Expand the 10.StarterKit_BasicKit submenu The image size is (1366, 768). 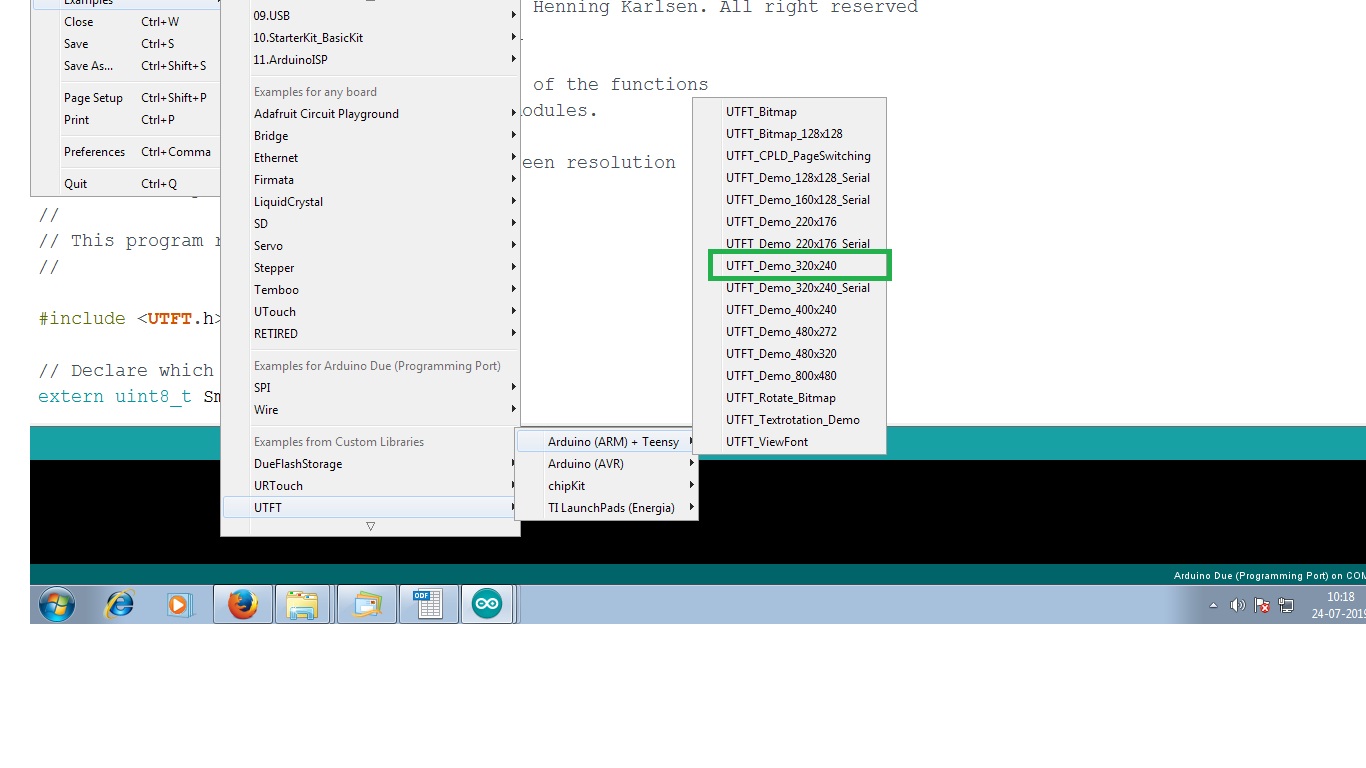pos(370,37)
